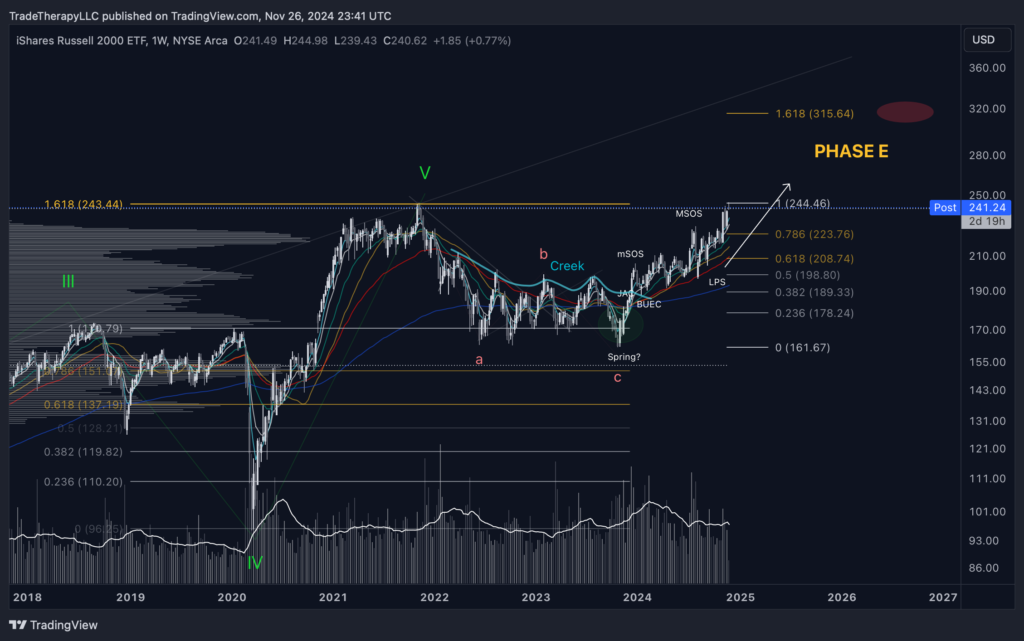The image size is (1024, 641).
Task: Select the green wave III label
Action: 68,281
